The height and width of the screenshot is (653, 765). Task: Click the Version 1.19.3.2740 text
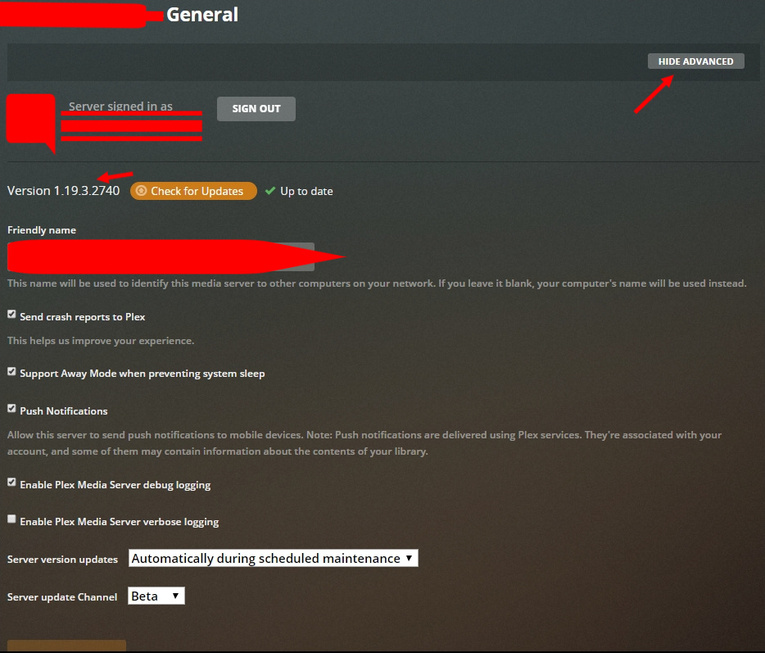63,191
